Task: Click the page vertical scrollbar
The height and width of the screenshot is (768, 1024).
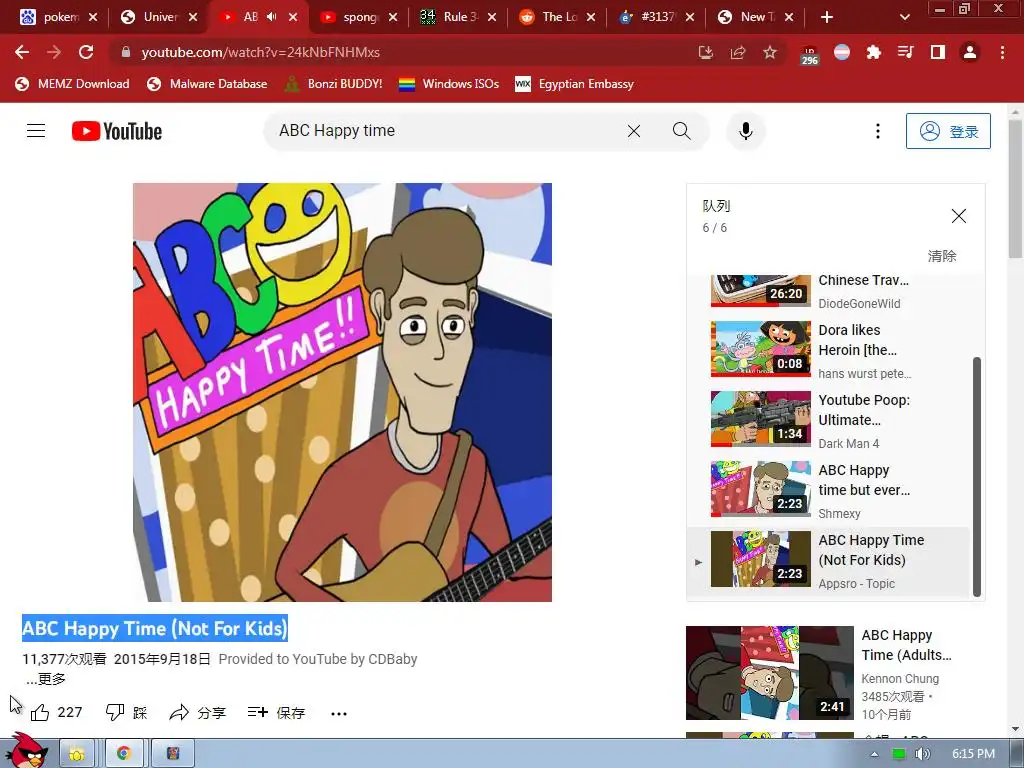Action: click(x=1015, y=189)
